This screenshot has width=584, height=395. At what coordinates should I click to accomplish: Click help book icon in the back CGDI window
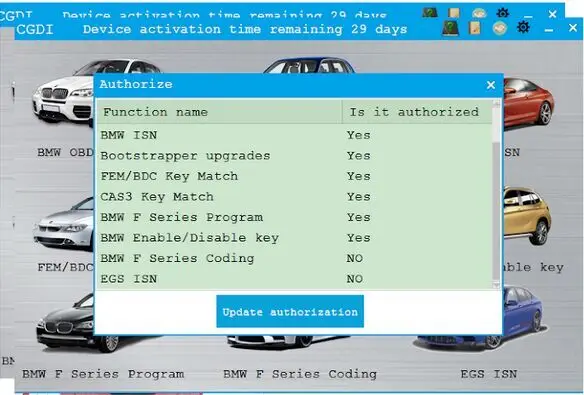[430, 13]
